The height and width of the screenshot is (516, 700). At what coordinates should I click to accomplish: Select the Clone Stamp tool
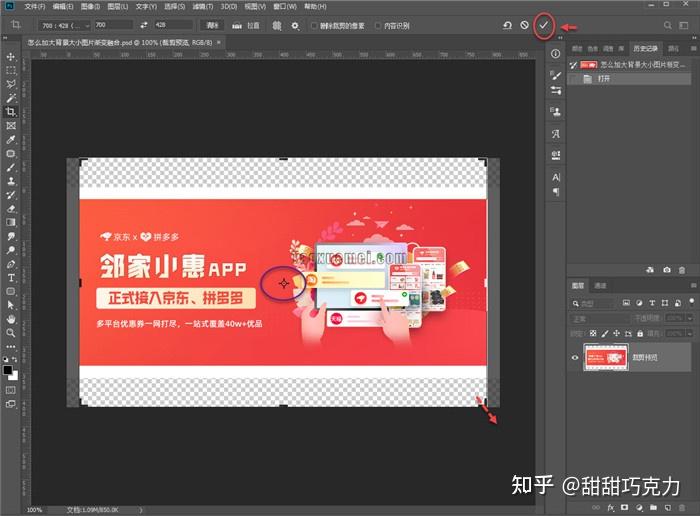pyautogui.click(x=11, y=181)
